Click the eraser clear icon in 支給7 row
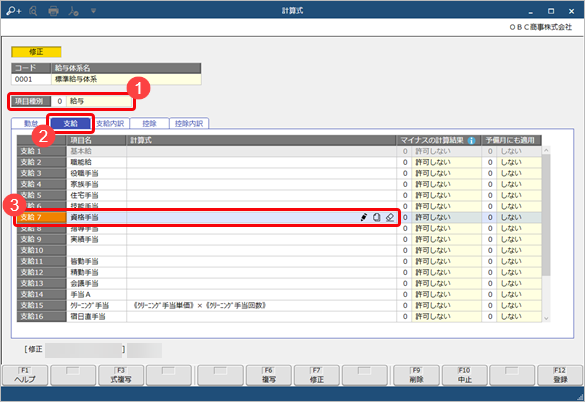 coord(390,217)
